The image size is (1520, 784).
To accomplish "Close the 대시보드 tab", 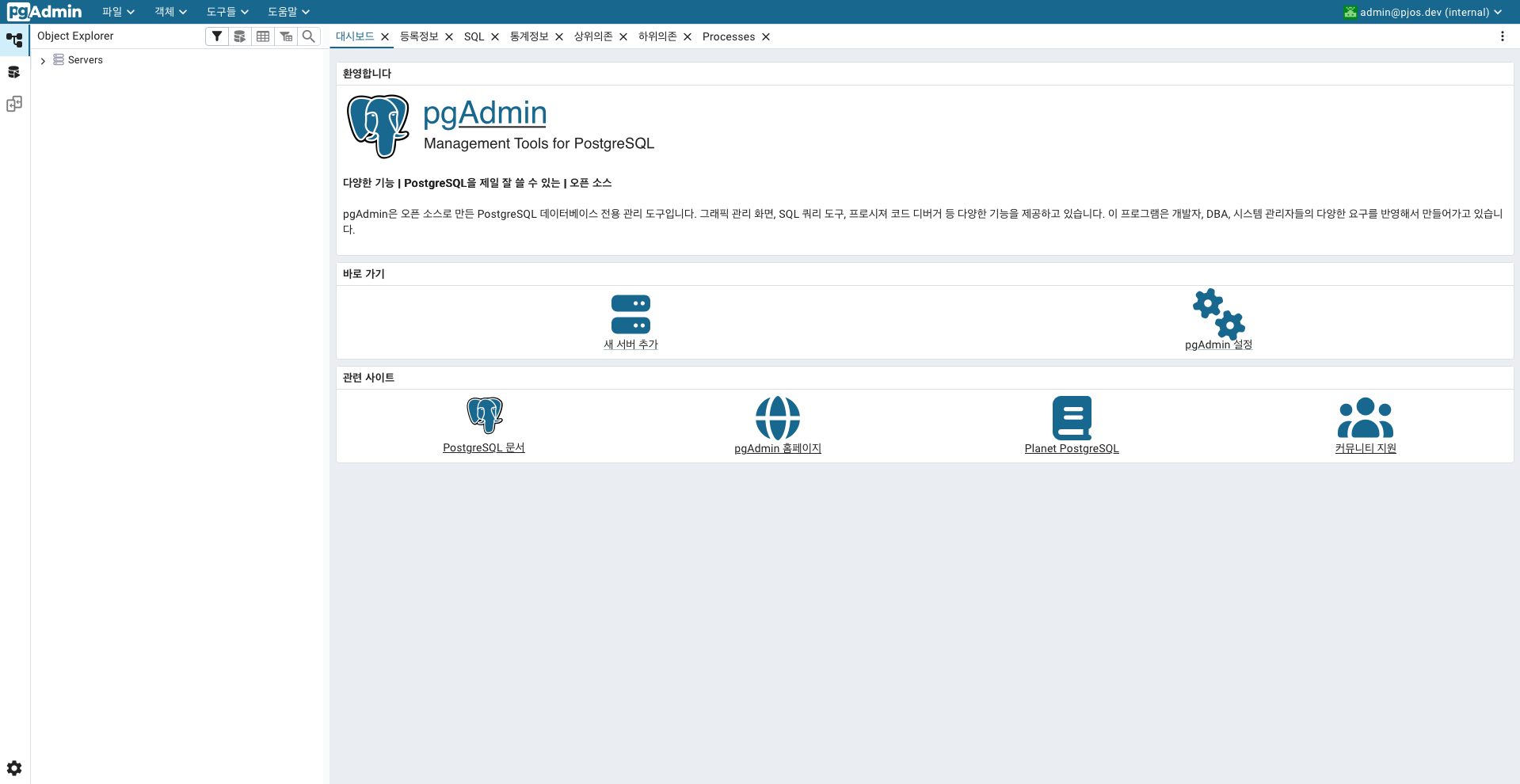I will click(x=385, y=36).
